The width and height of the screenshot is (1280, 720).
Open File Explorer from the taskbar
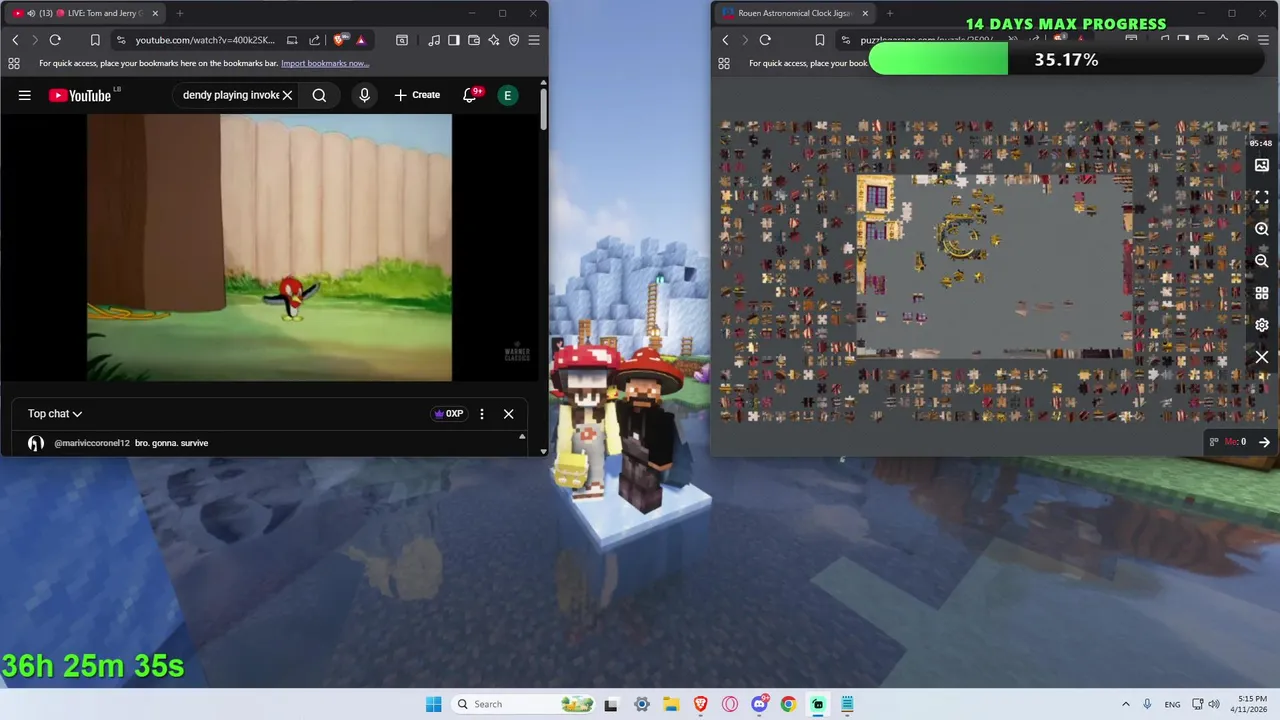coord(671,704)
